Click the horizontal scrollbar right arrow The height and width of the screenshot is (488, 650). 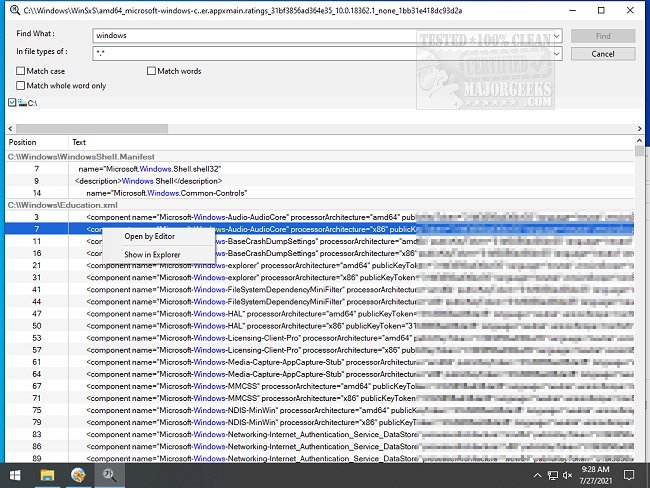tap(639, 129)
